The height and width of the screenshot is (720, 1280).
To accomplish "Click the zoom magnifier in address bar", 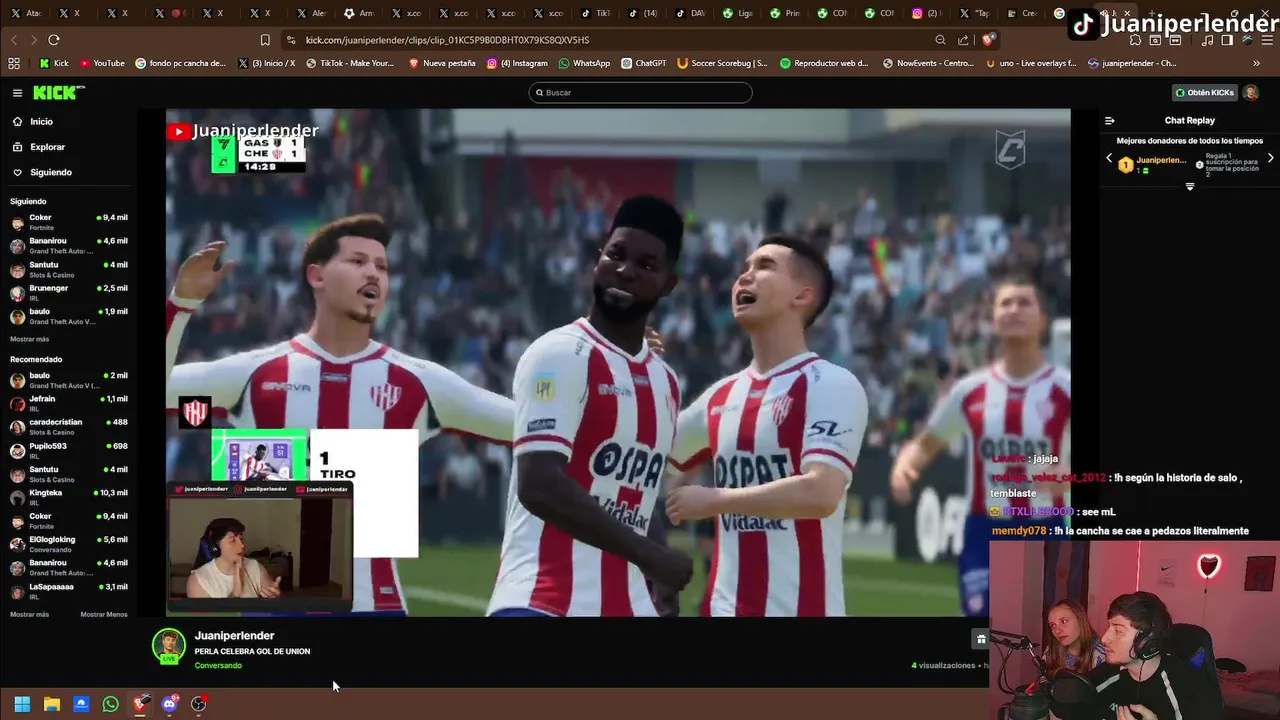I will coord(940,40).
